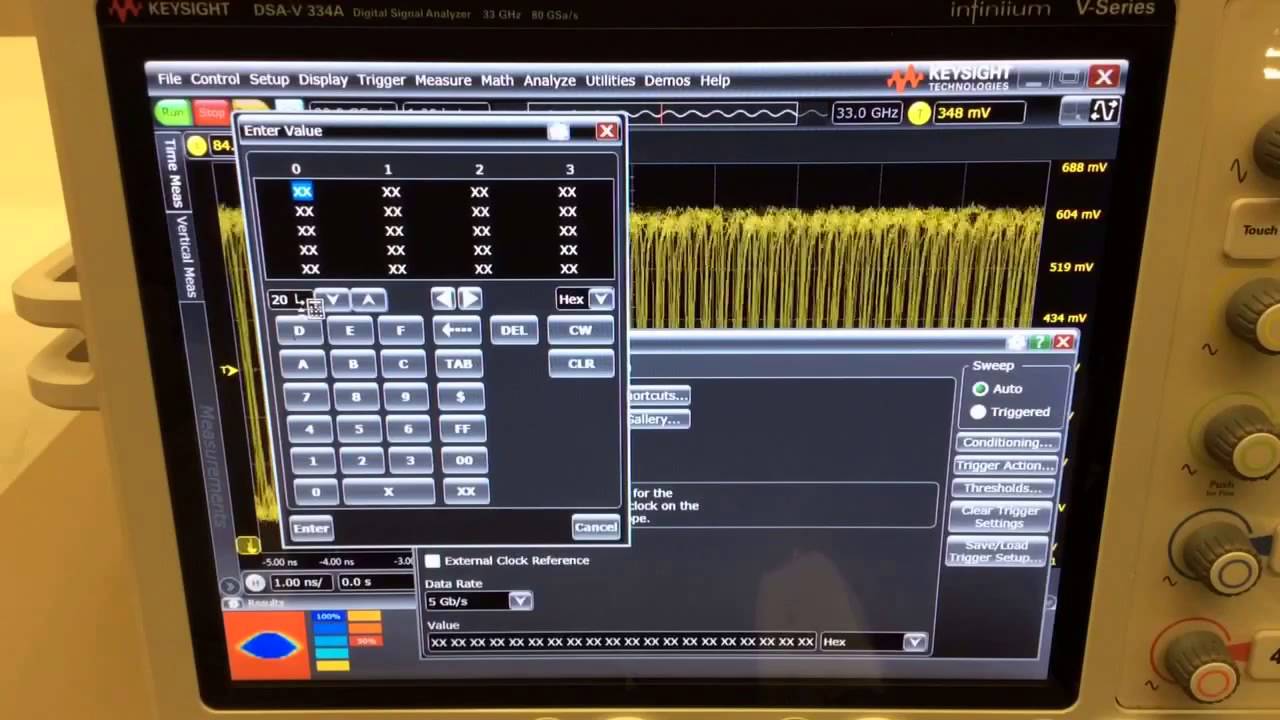Select the highlighted XX cell in column 0
The height and width of the screenshot is (720, 1280).
(x=302, y=191)
